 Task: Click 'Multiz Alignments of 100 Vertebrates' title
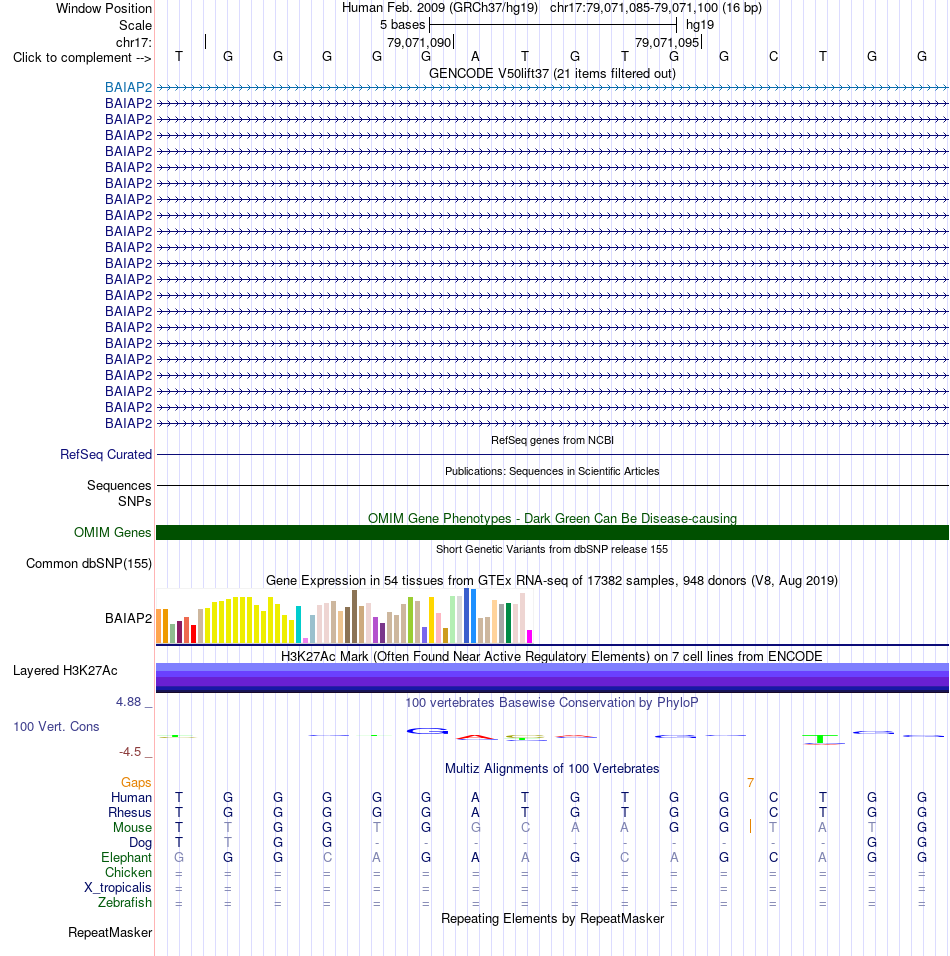pos(552,768)
